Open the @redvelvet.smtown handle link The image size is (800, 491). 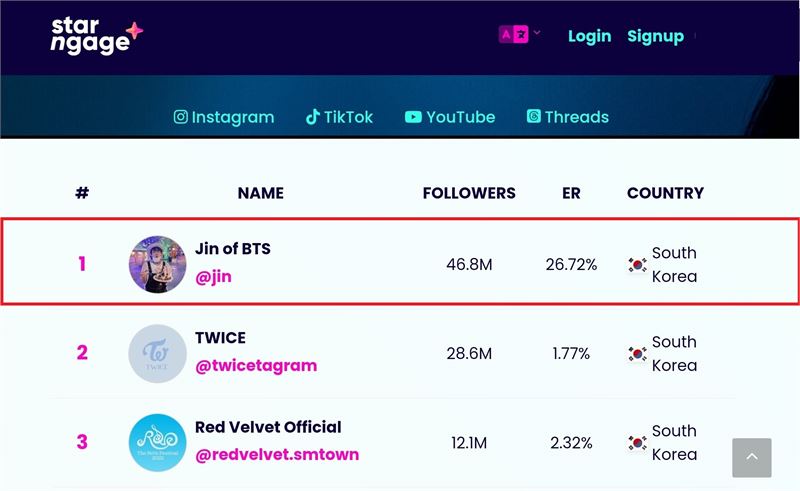coord(277,454)
